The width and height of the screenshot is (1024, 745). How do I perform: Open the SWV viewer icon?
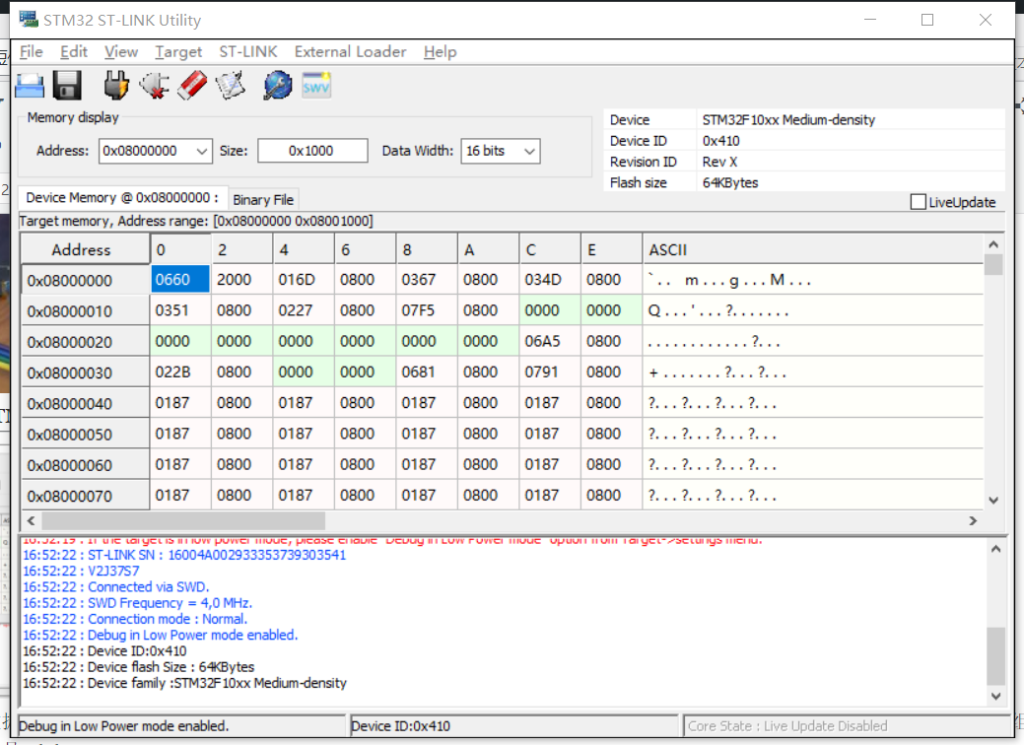[x=316, y=86]
